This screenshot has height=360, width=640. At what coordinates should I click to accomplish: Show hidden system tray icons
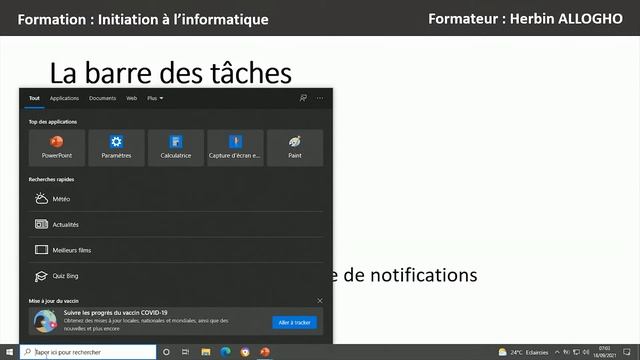pos(557,352)
